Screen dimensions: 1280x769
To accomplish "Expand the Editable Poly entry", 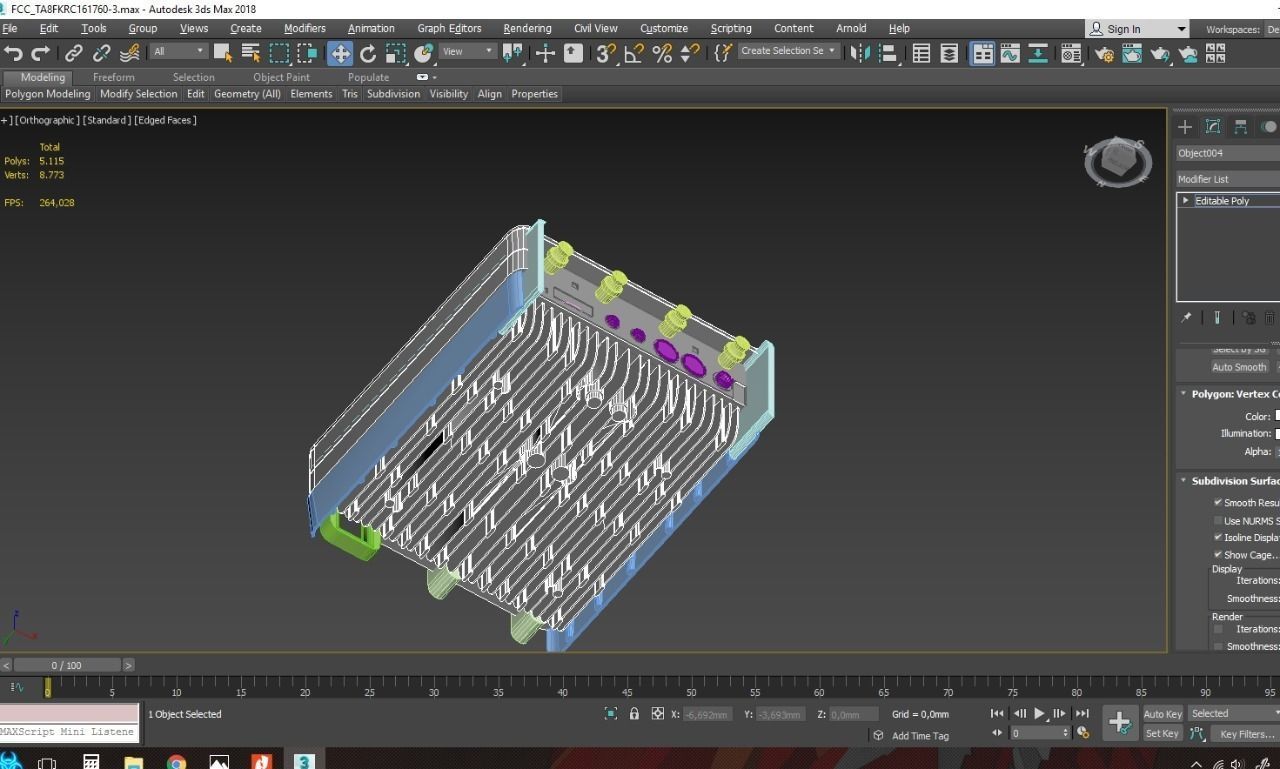I will coord(1185,200).
